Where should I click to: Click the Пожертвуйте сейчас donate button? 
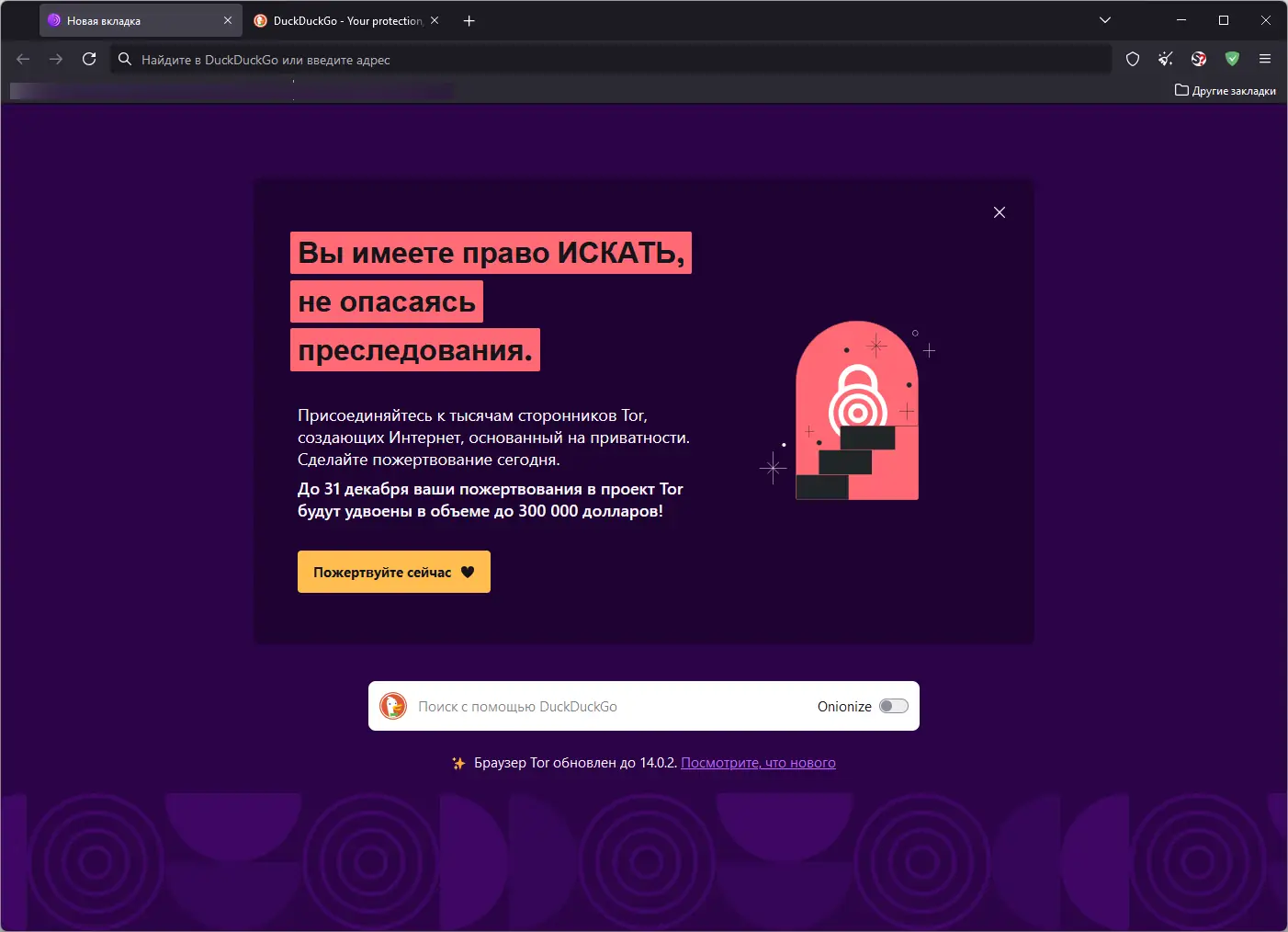[x=394, y=572]
